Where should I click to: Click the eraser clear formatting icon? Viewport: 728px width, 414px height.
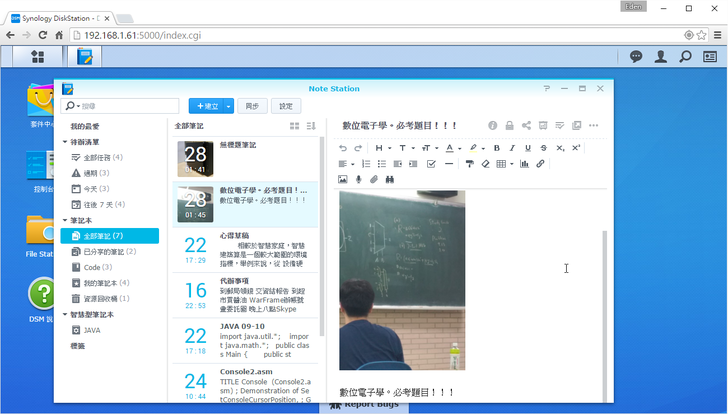(485, 163)
